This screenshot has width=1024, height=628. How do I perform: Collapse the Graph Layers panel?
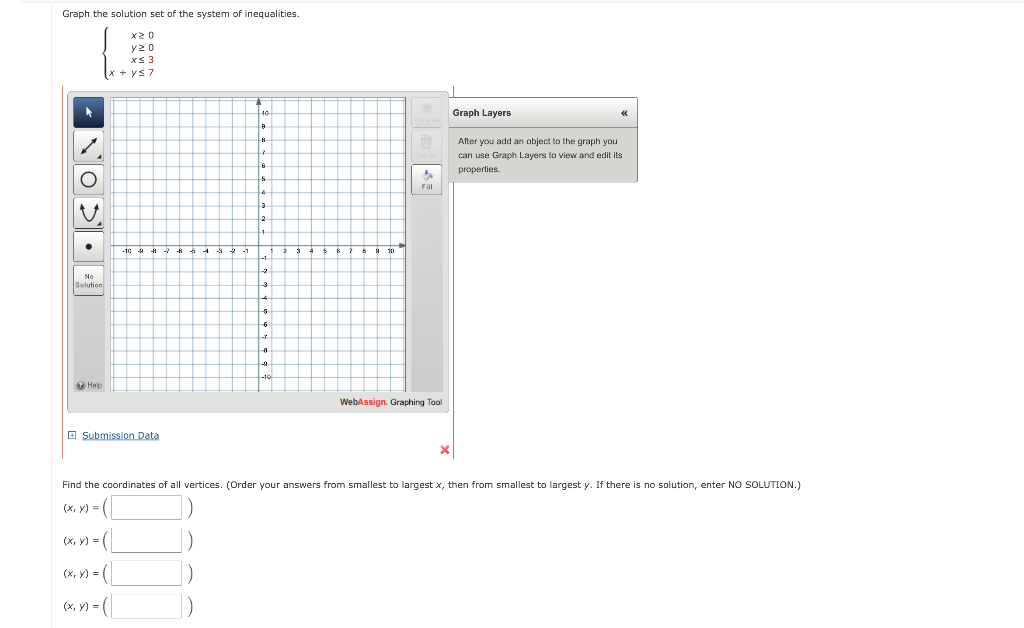click(x=624, y=113)
